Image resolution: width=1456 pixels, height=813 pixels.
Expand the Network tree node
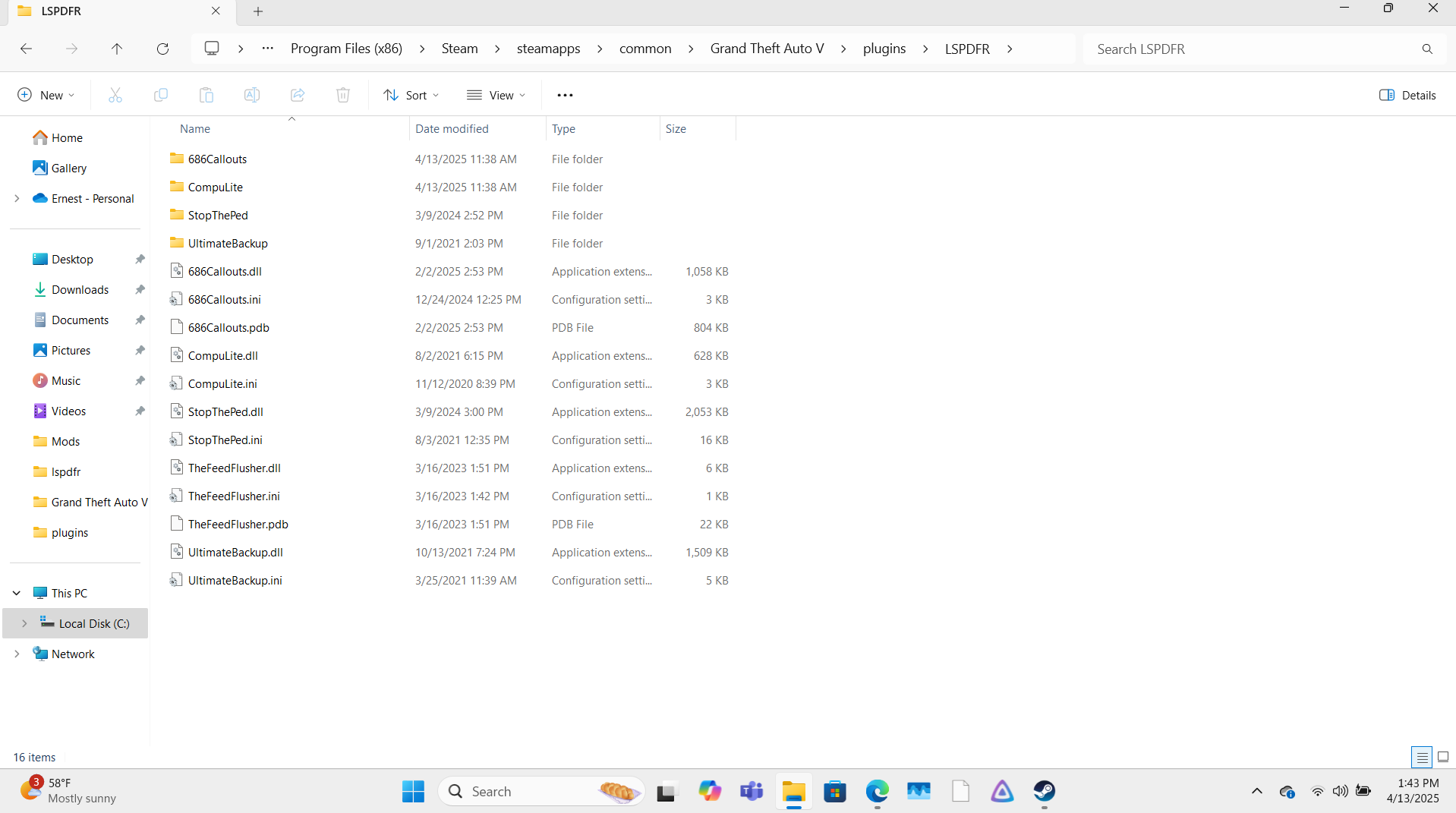tap(17, 654)
